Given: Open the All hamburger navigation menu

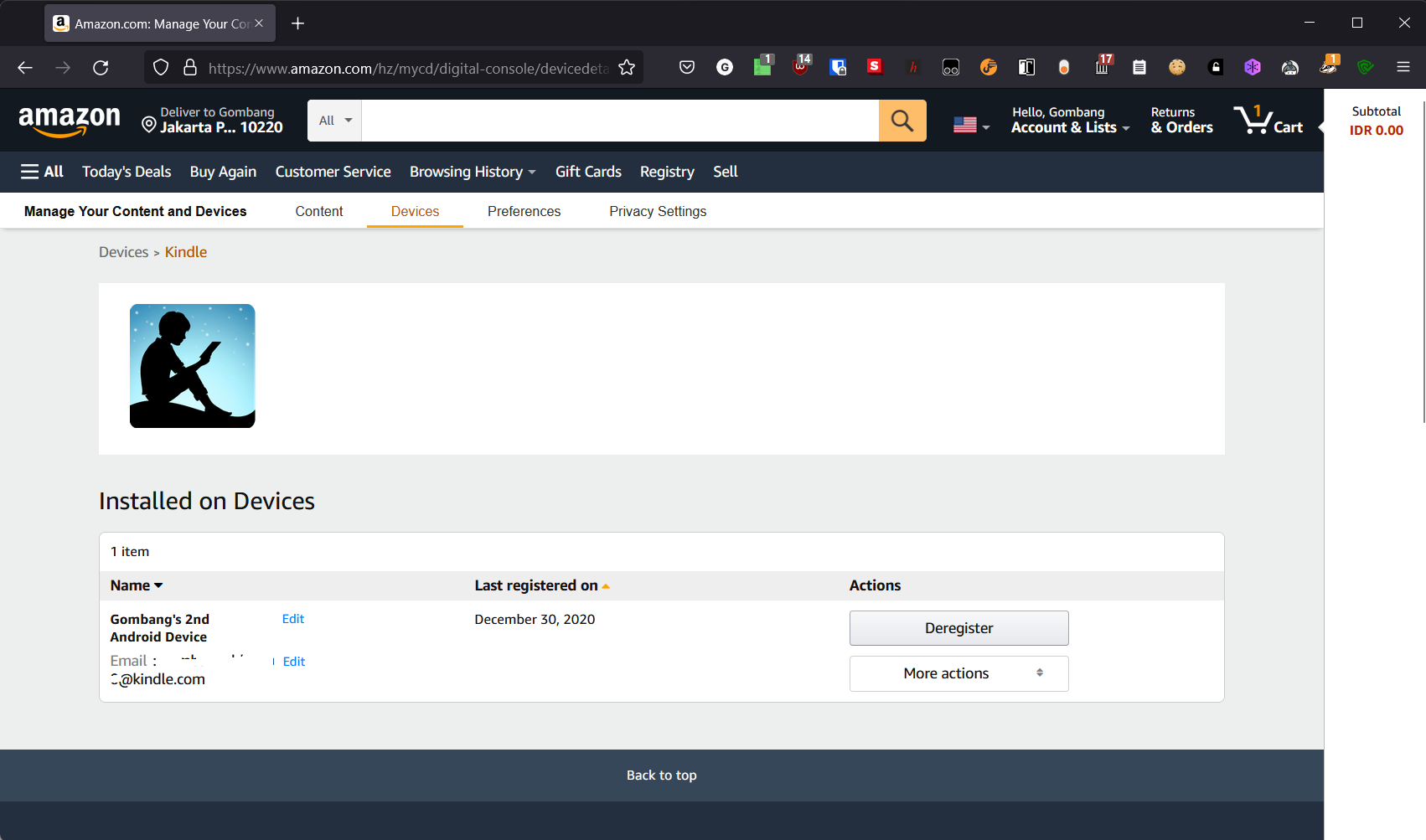Looking at the screenshot, I should point(42,172).
